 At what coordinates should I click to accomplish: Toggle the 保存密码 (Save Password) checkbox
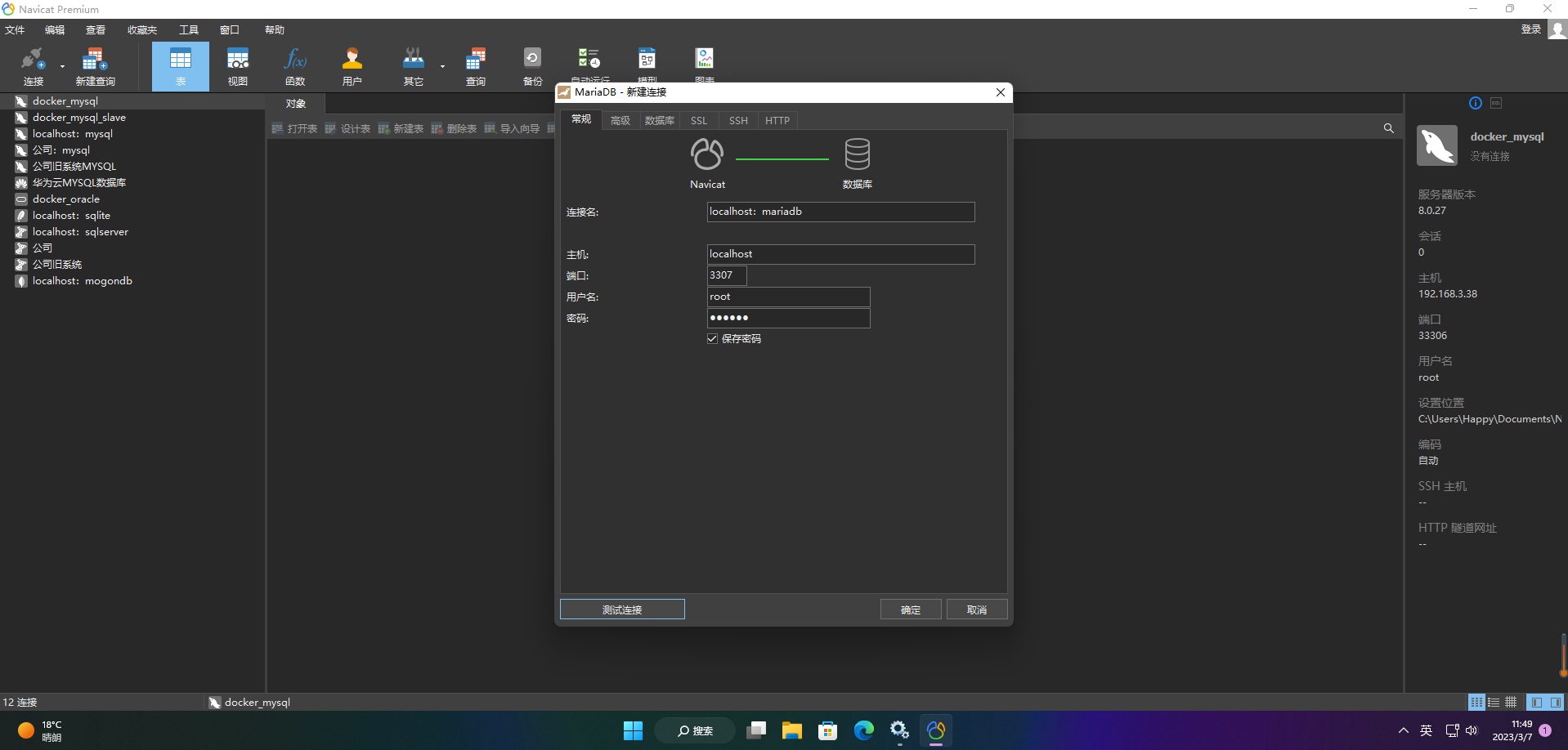[x=712, y=339]
